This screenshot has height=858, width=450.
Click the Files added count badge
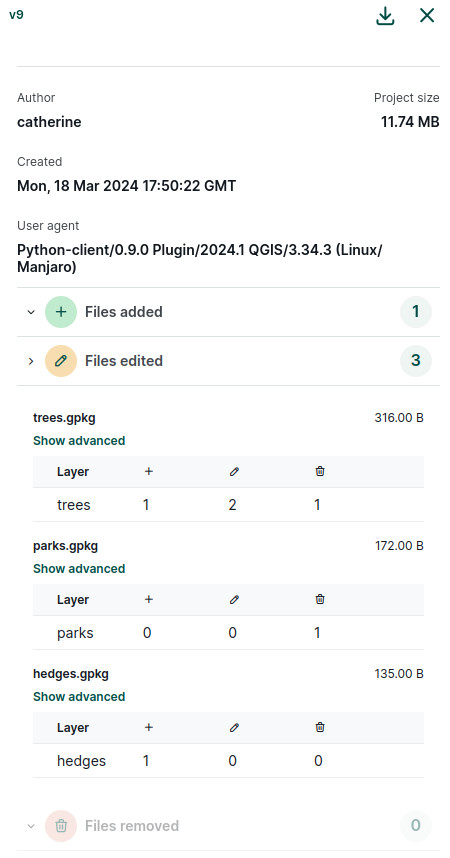[x=416, y=312]
